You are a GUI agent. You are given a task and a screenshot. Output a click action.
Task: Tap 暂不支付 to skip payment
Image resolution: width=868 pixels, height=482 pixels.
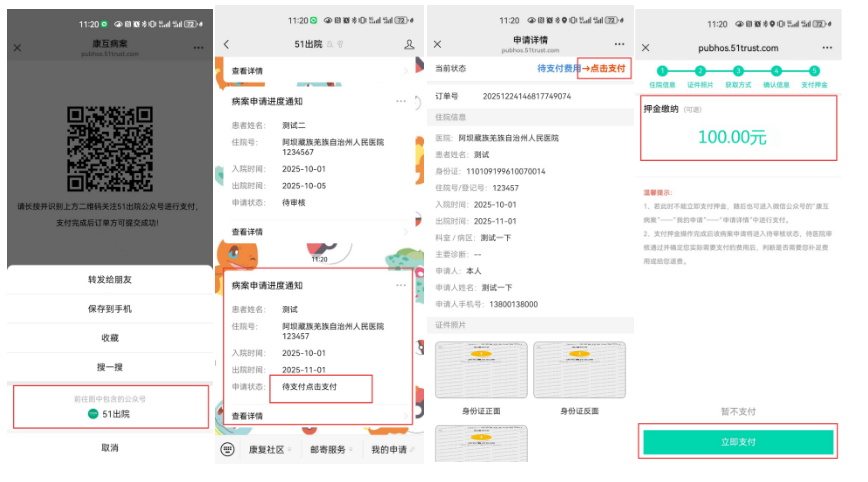point(737,410)
